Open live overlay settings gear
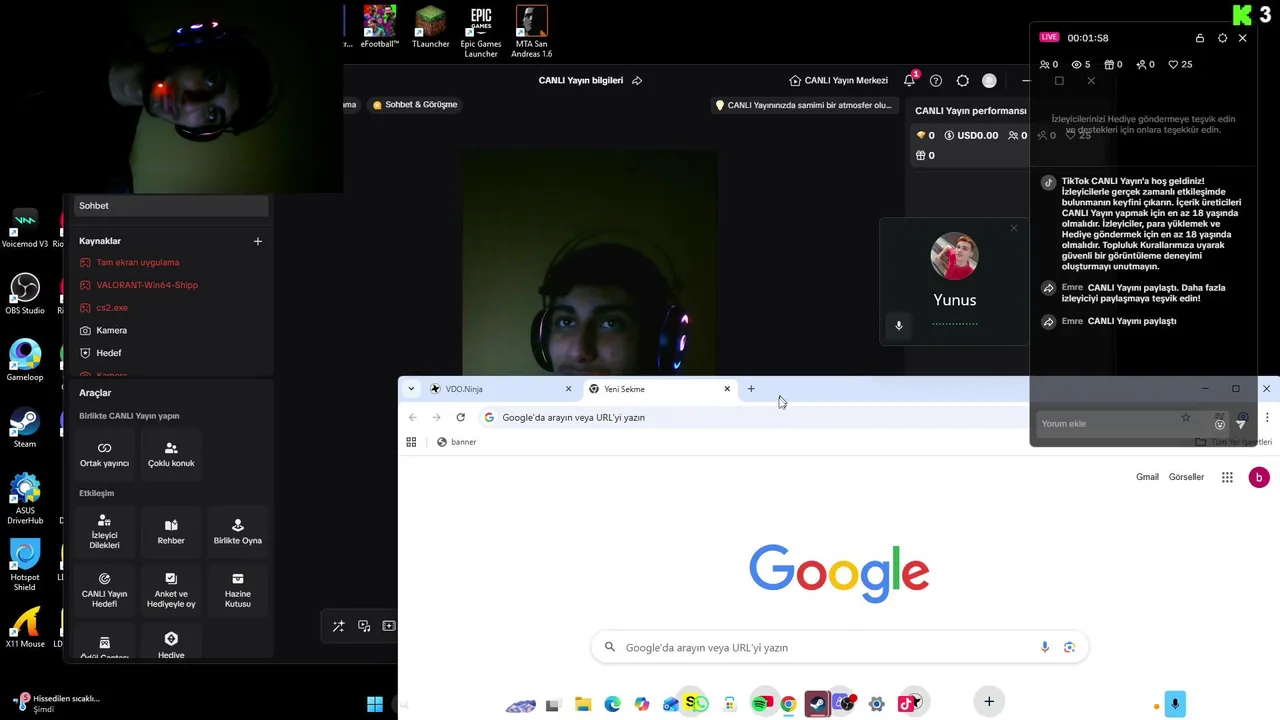This screenshot has height=720, width=1280. [x=1222, y=38]
